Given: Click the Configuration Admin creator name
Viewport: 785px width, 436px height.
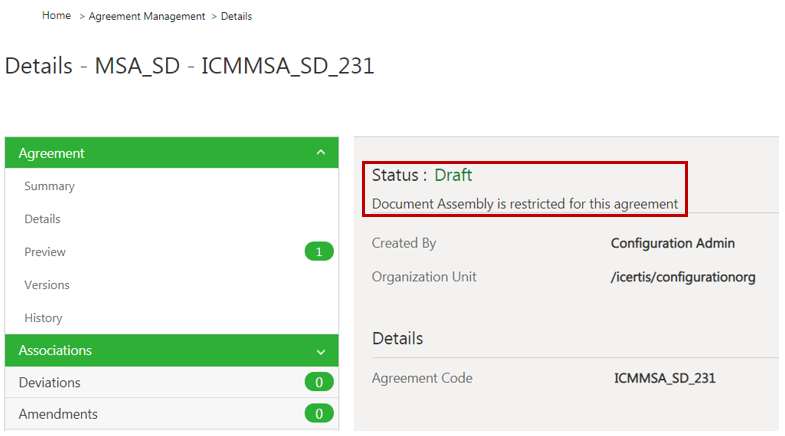Looking at the screenshot, I should tap(673, 243).
